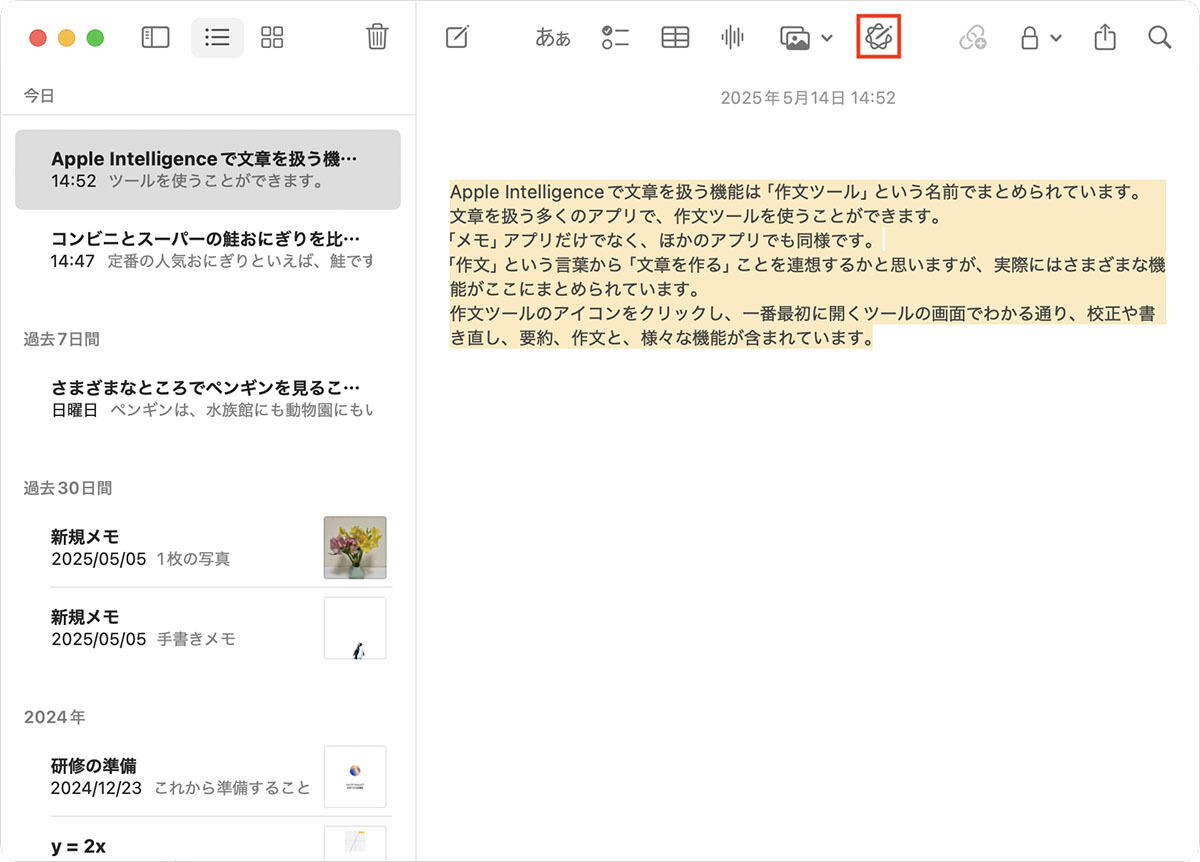Toggle the folder sidebar panel
The height and width of the screenshot is (862, 1200).
[x=155, y=38]
